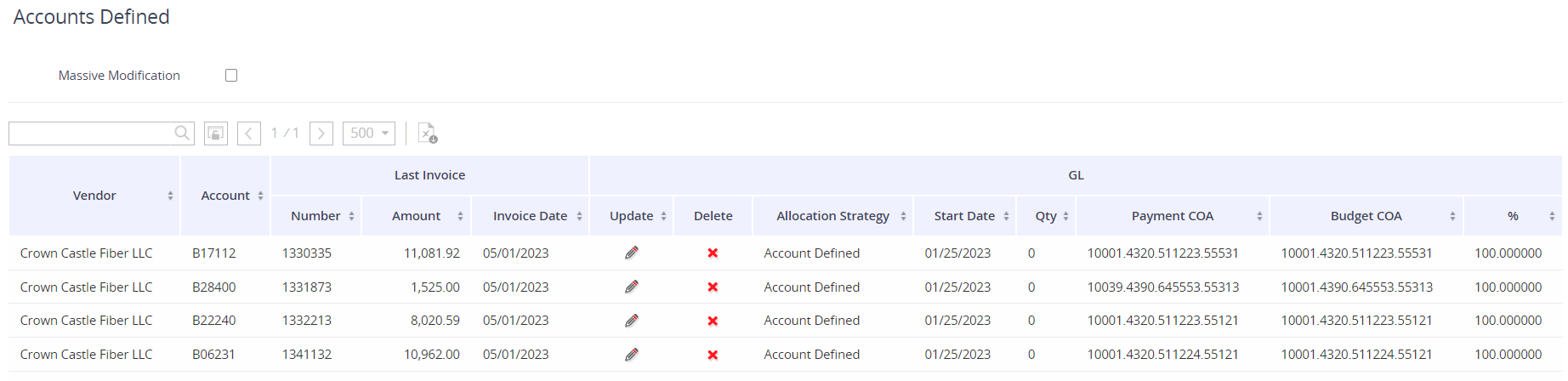This screenshot has height=381, width=1568.
Task: Delete account B22240 with red X
Action: 713,321
